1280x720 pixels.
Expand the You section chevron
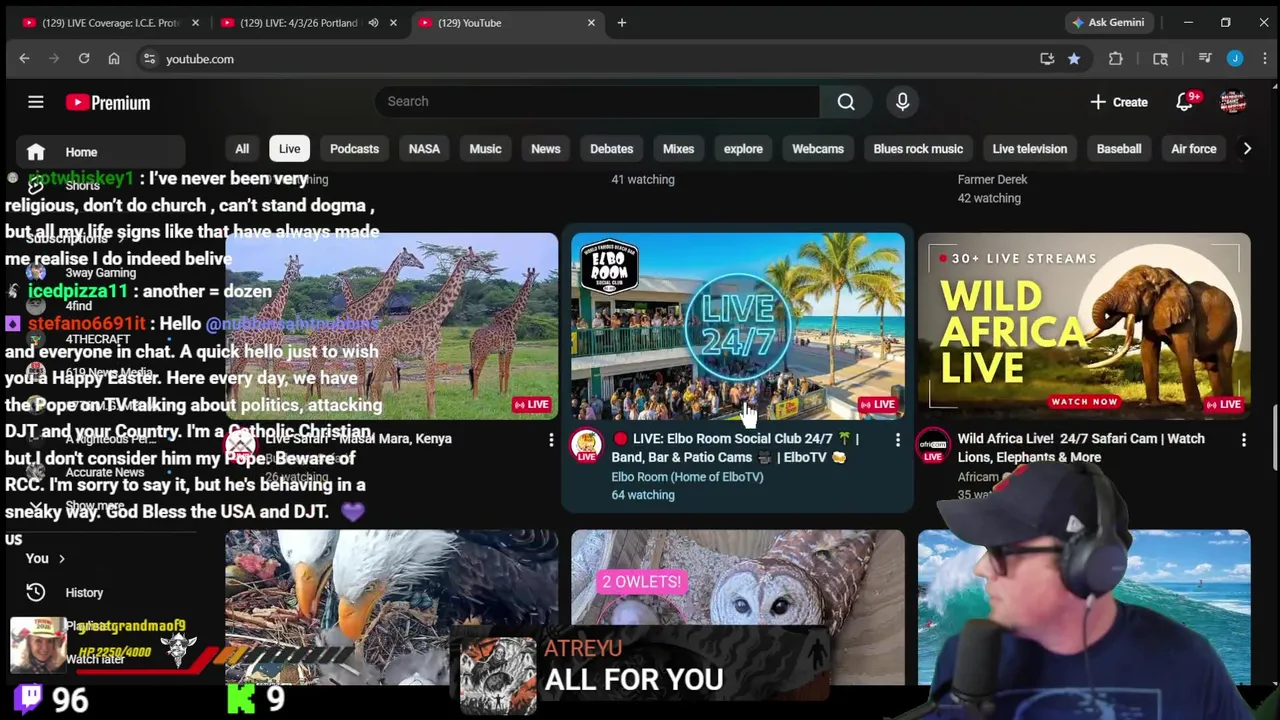[61, 559]
